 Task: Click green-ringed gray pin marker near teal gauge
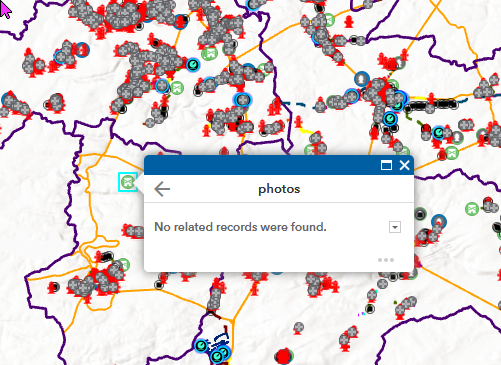click(x=457, y=137)
